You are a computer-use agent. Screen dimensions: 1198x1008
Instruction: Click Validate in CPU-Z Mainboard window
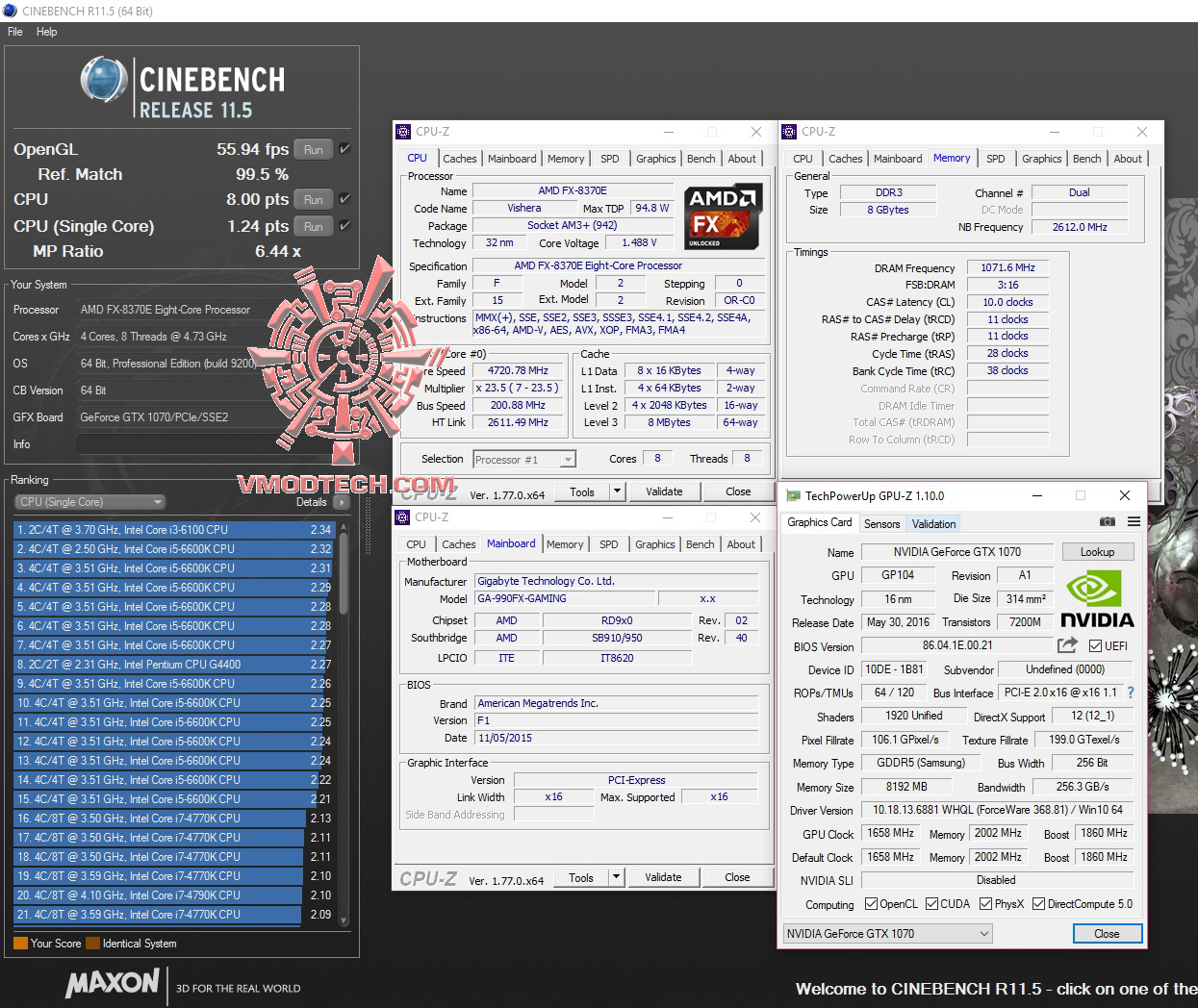click(663, 877)
